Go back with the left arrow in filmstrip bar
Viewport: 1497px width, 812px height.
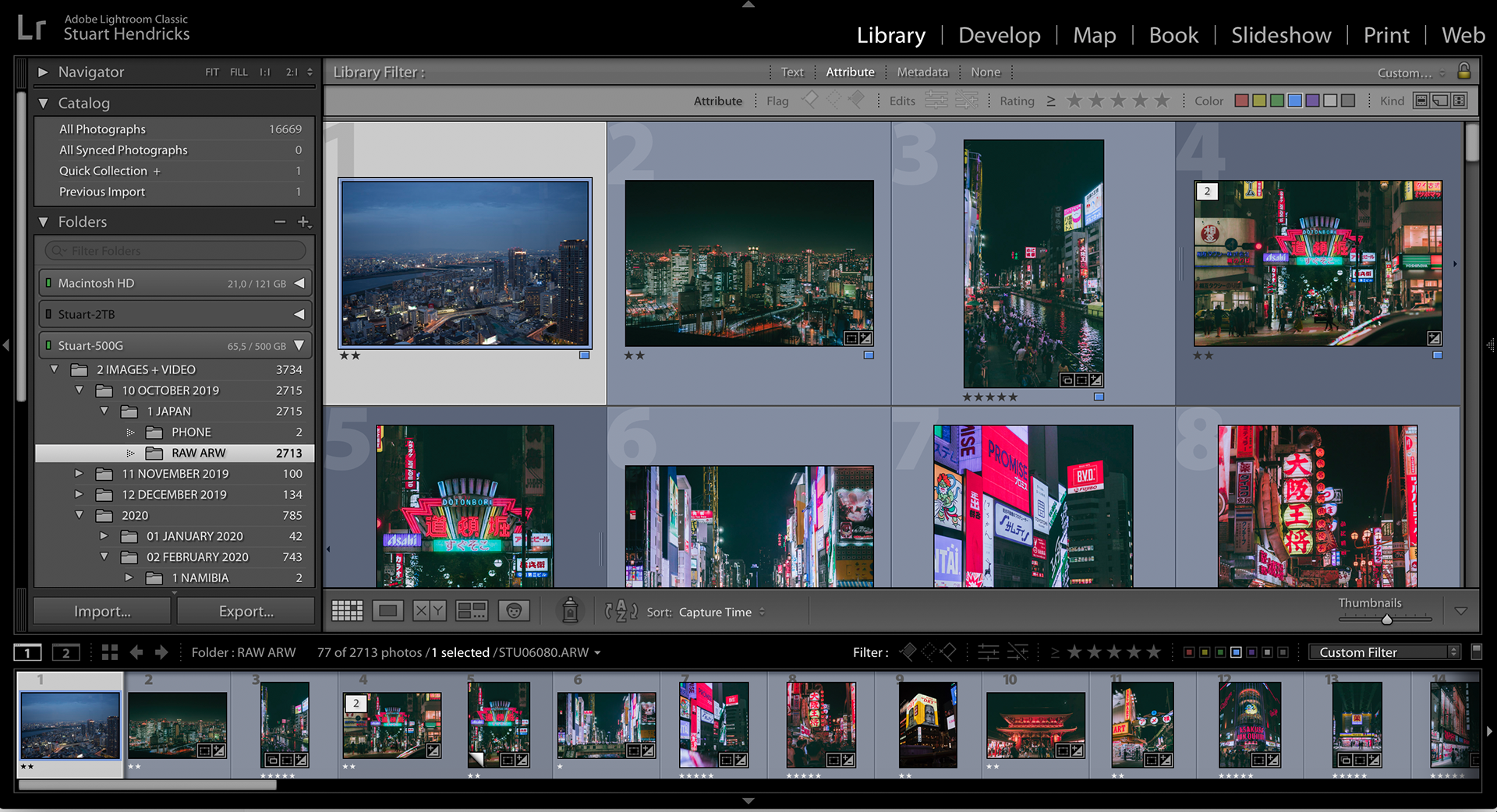[x=136, y=652]
